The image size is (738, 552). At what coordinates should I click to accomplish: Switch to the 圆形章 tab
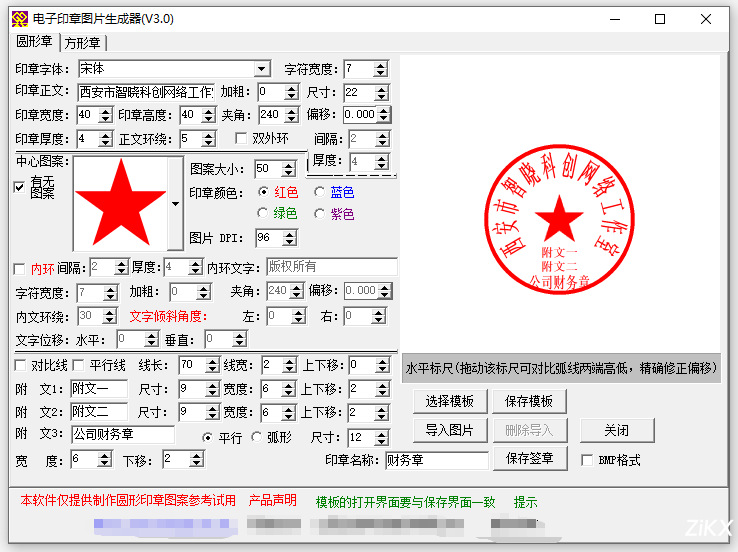pos(34,42)
